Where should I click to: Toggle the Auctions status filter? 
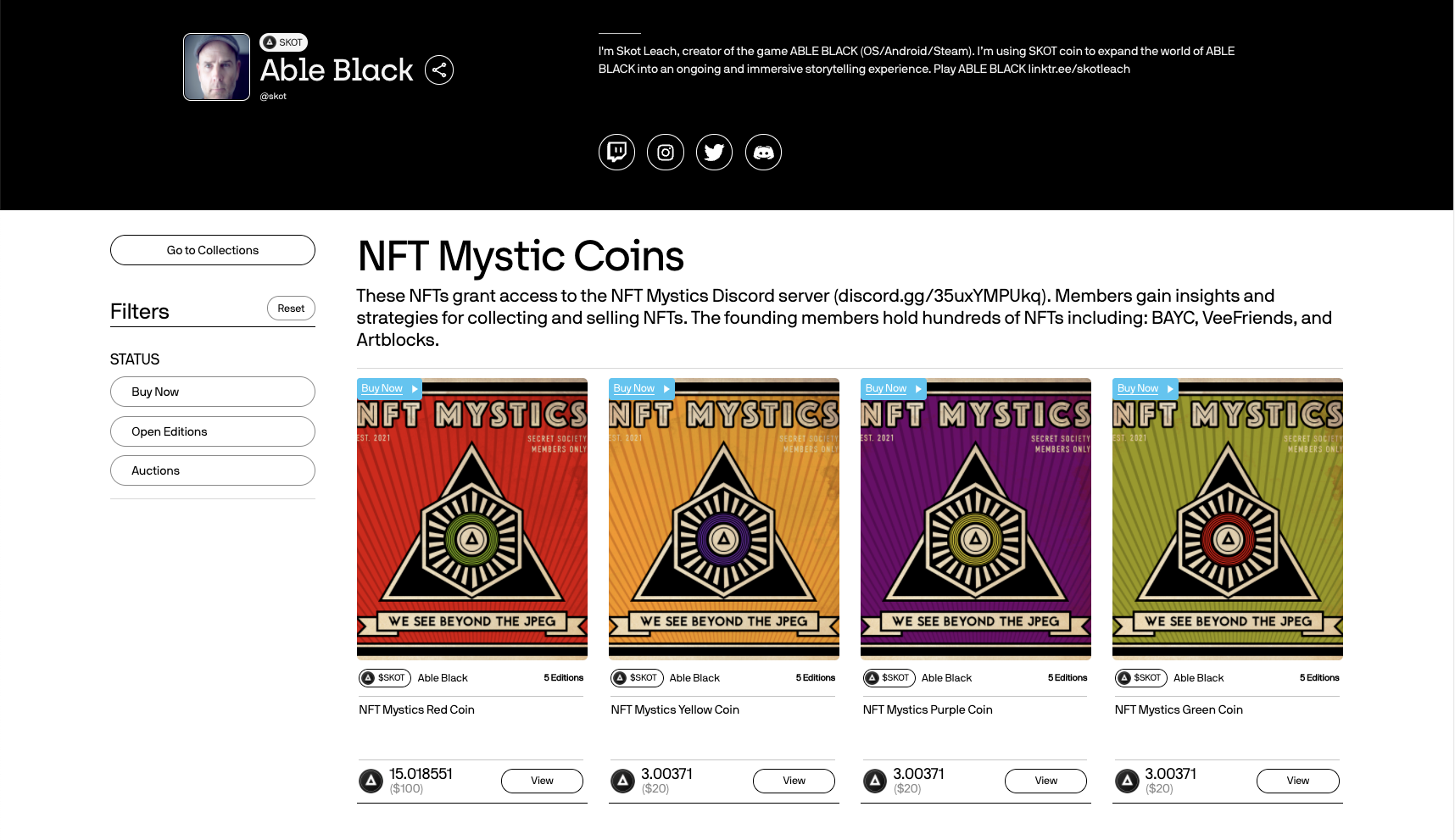pyautogui.click(x=213, y=470)
